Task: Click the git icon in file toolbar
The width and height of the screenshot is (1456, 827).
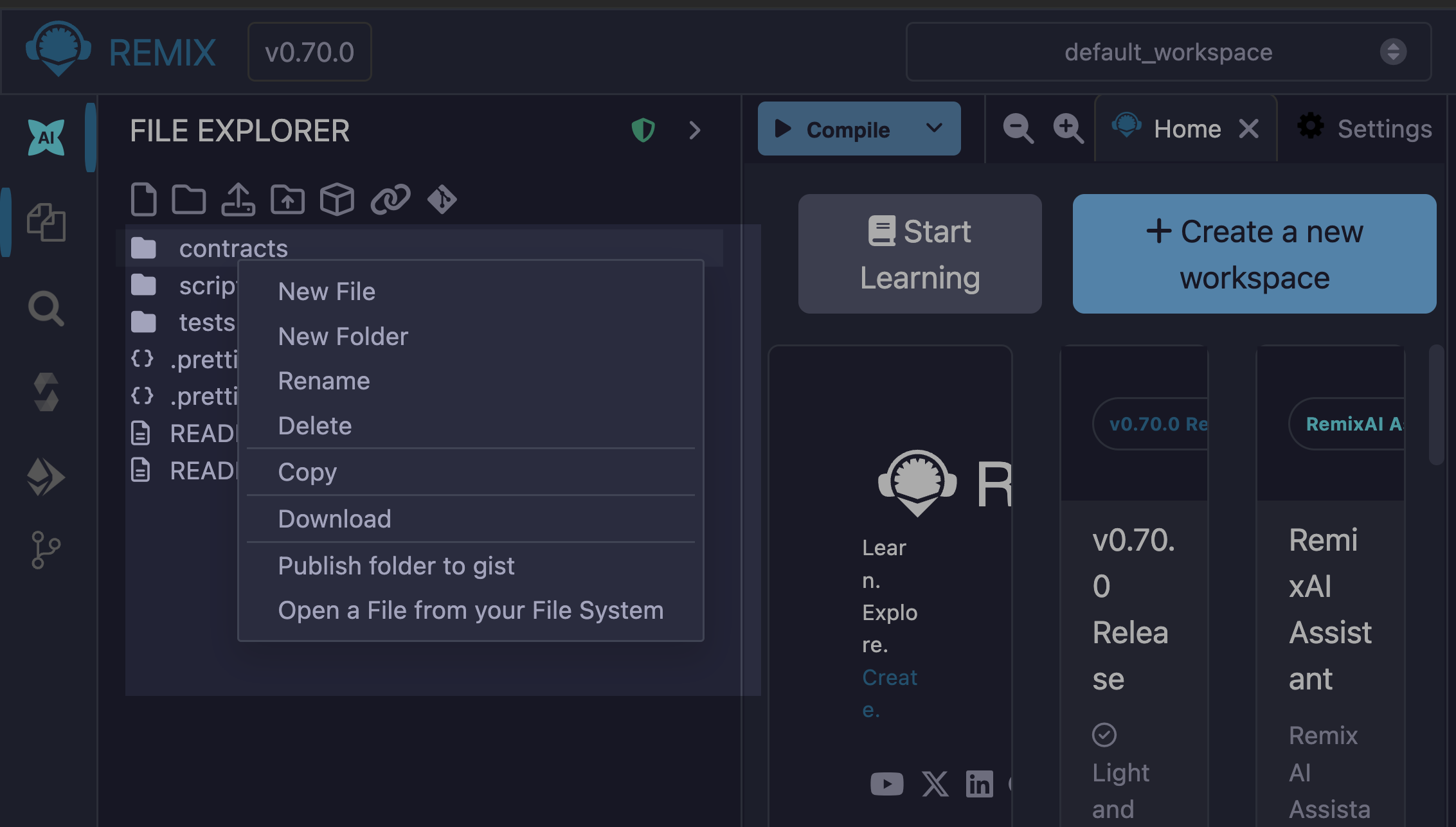Action: point(442,199)
